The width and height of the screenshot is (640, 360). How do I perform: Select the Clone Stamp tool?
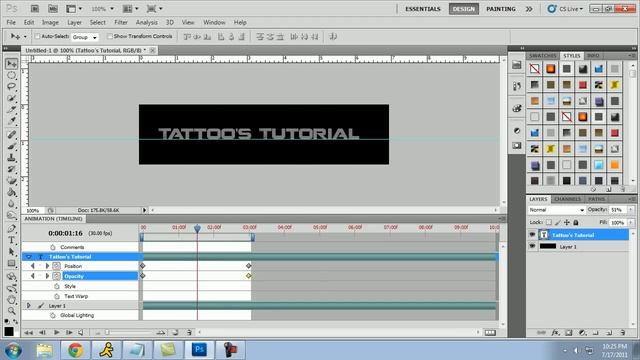pos(11,158)
